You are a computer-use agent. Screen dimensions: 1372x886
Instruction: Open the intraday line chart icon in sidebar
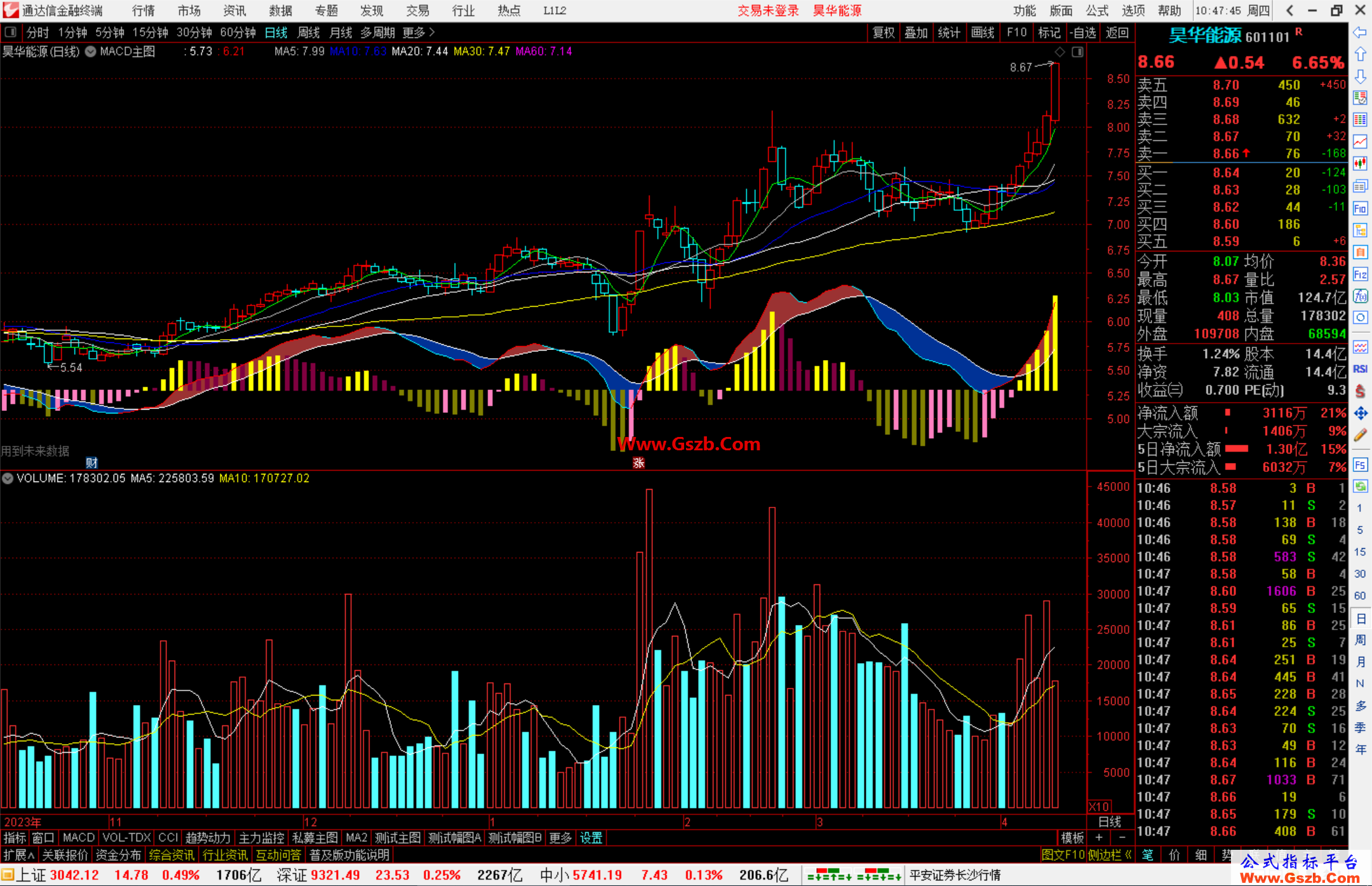click(x=1360, y=141)
